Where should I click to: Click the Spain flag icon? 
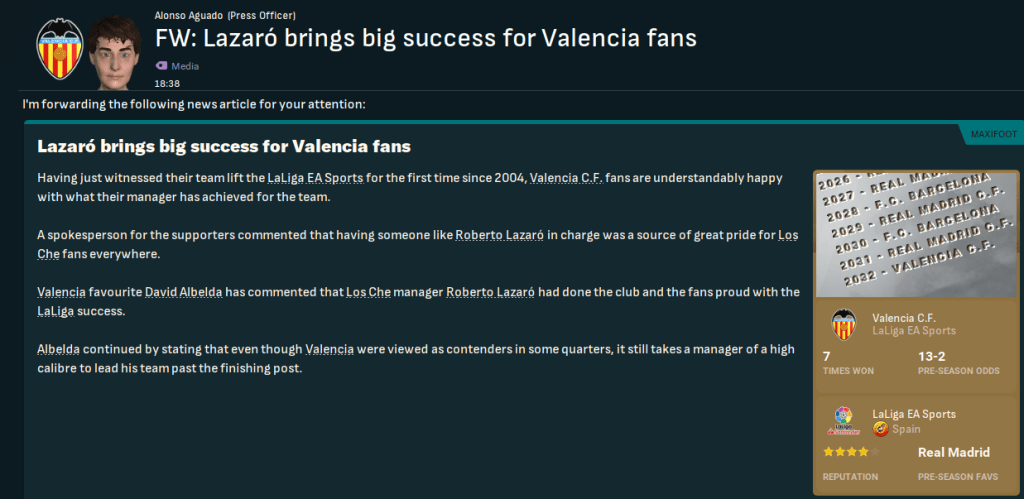(x=880, y=429)
